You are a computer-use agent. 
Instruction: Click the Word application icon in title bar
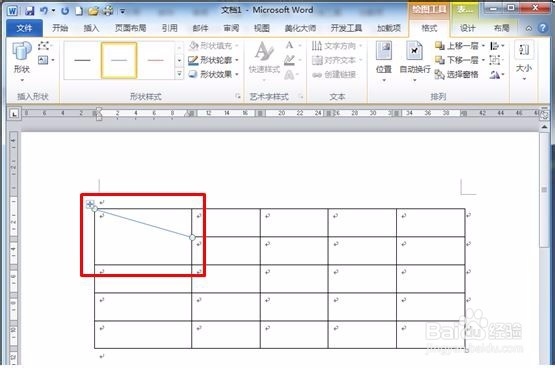(x=13, y=11)
